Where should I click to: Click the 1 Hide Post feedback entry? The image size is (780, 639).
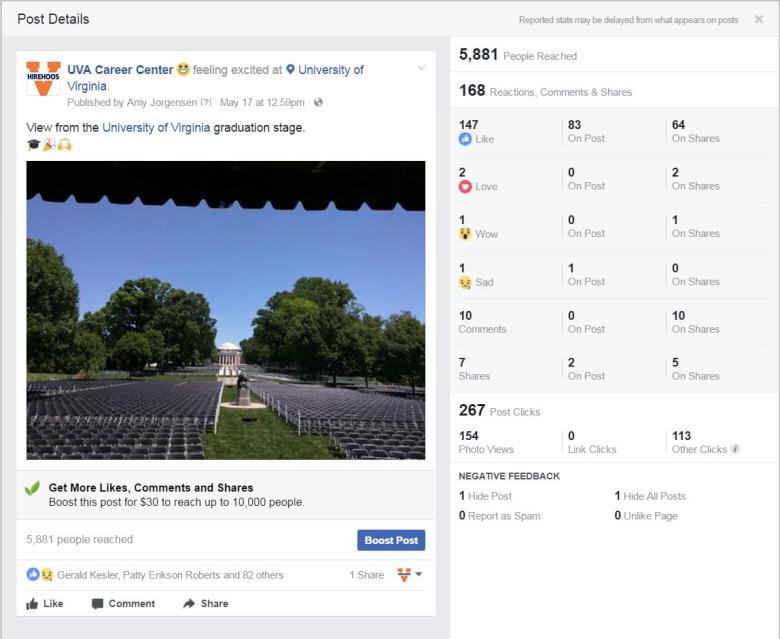coord(485,496)
